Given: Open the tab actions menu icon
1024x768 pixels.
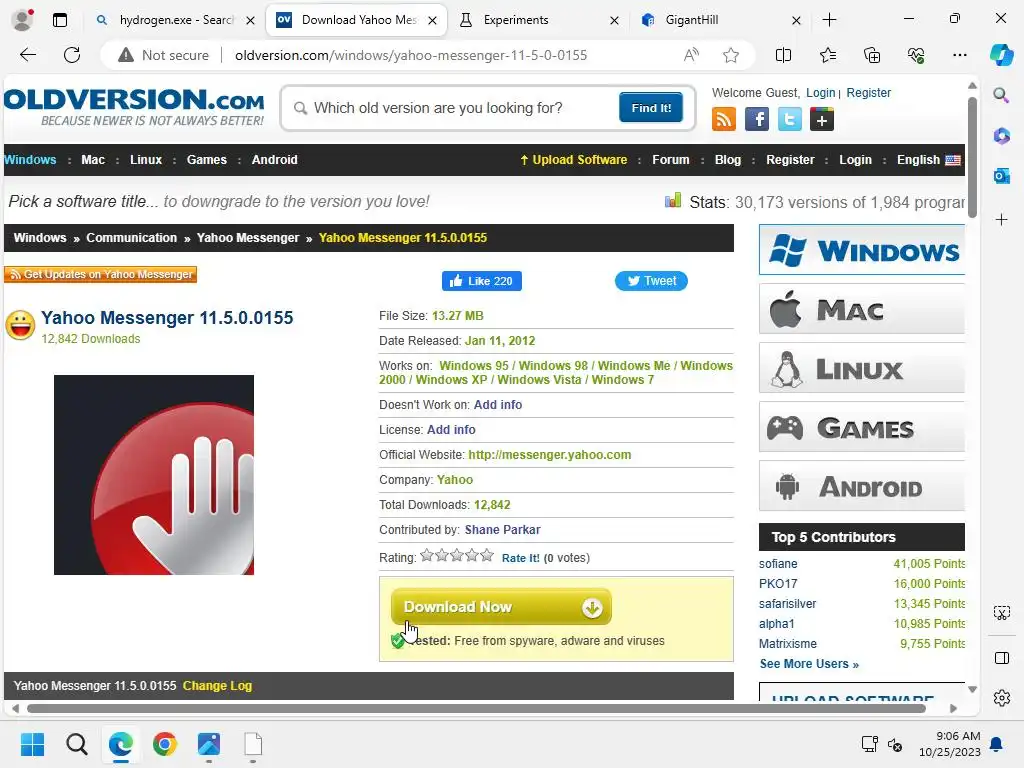Looking at the screenshot, I should (60, 20).
